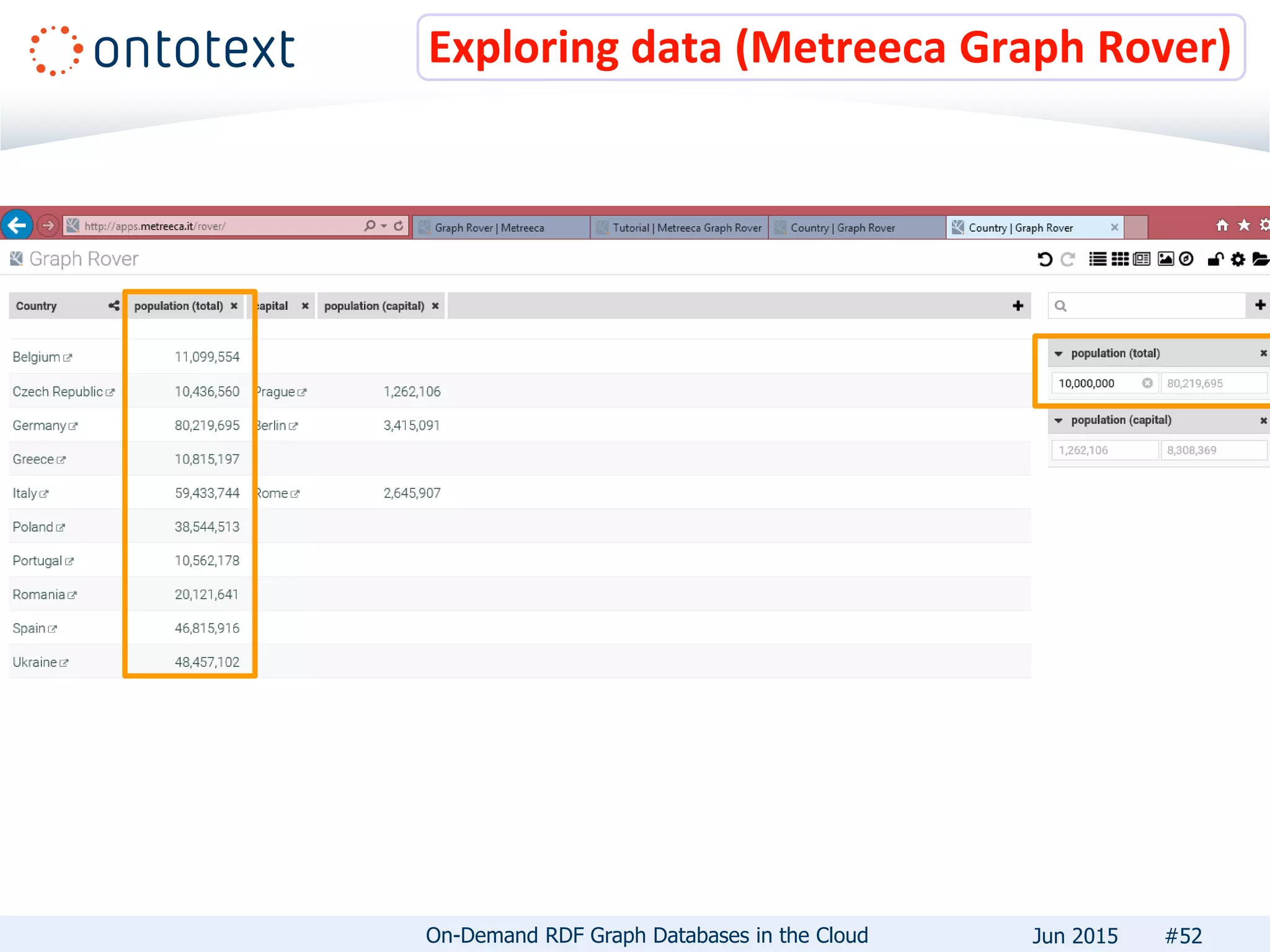Open the Prague capital link

[281, 392]
